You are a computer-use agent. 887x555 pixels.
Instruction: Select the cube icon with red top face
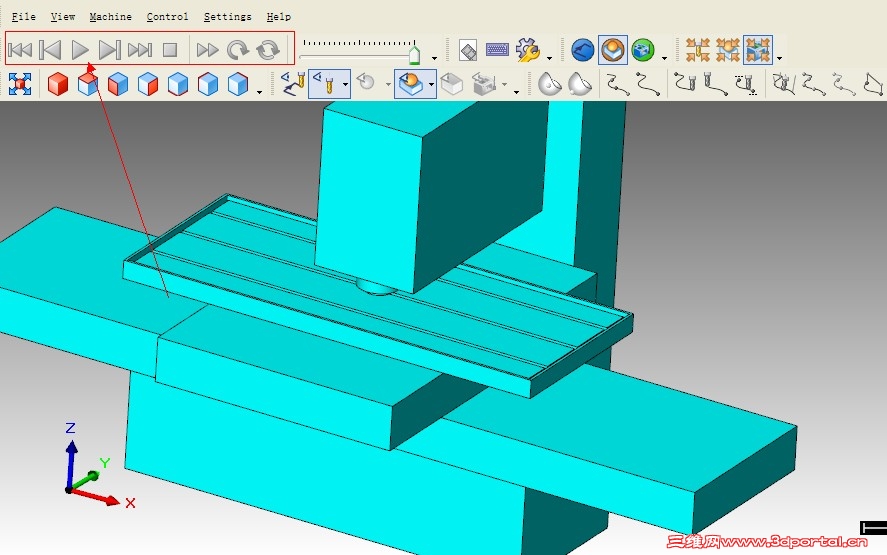88,84
